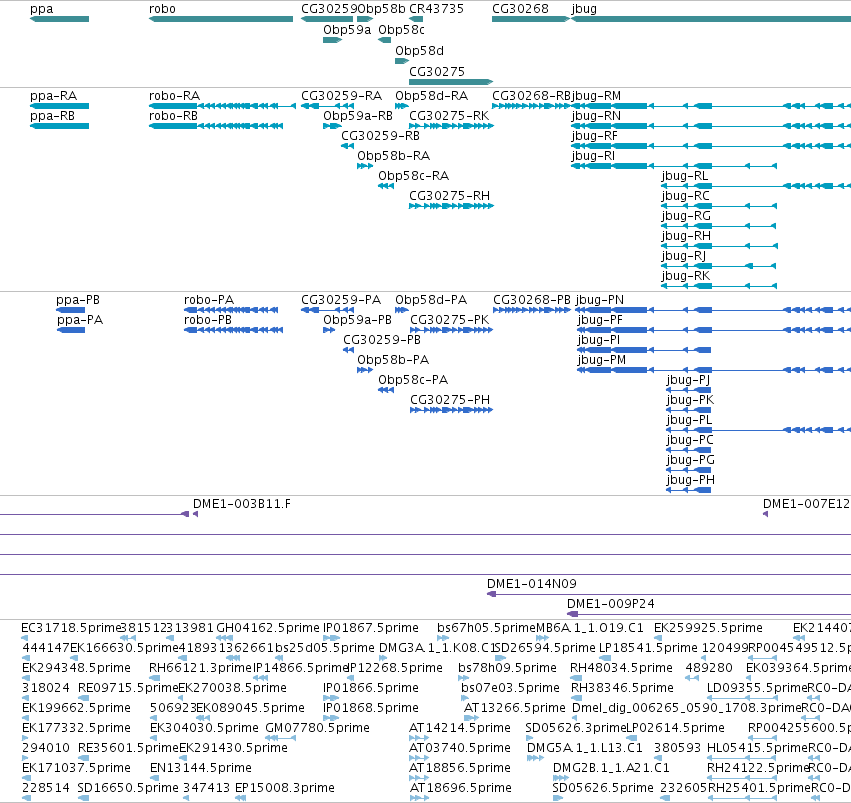Screen dimensions: 851x803
Task: Select the 'jbug-RC' transcript label
Action: (685, 196)
